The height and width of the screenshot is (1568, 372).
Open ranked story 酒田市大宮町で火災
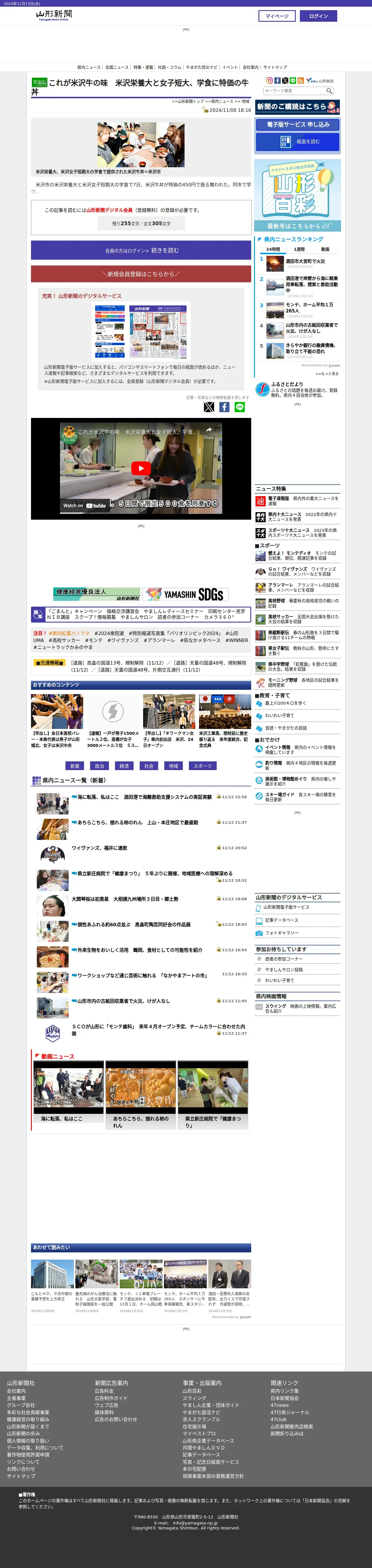305,261
